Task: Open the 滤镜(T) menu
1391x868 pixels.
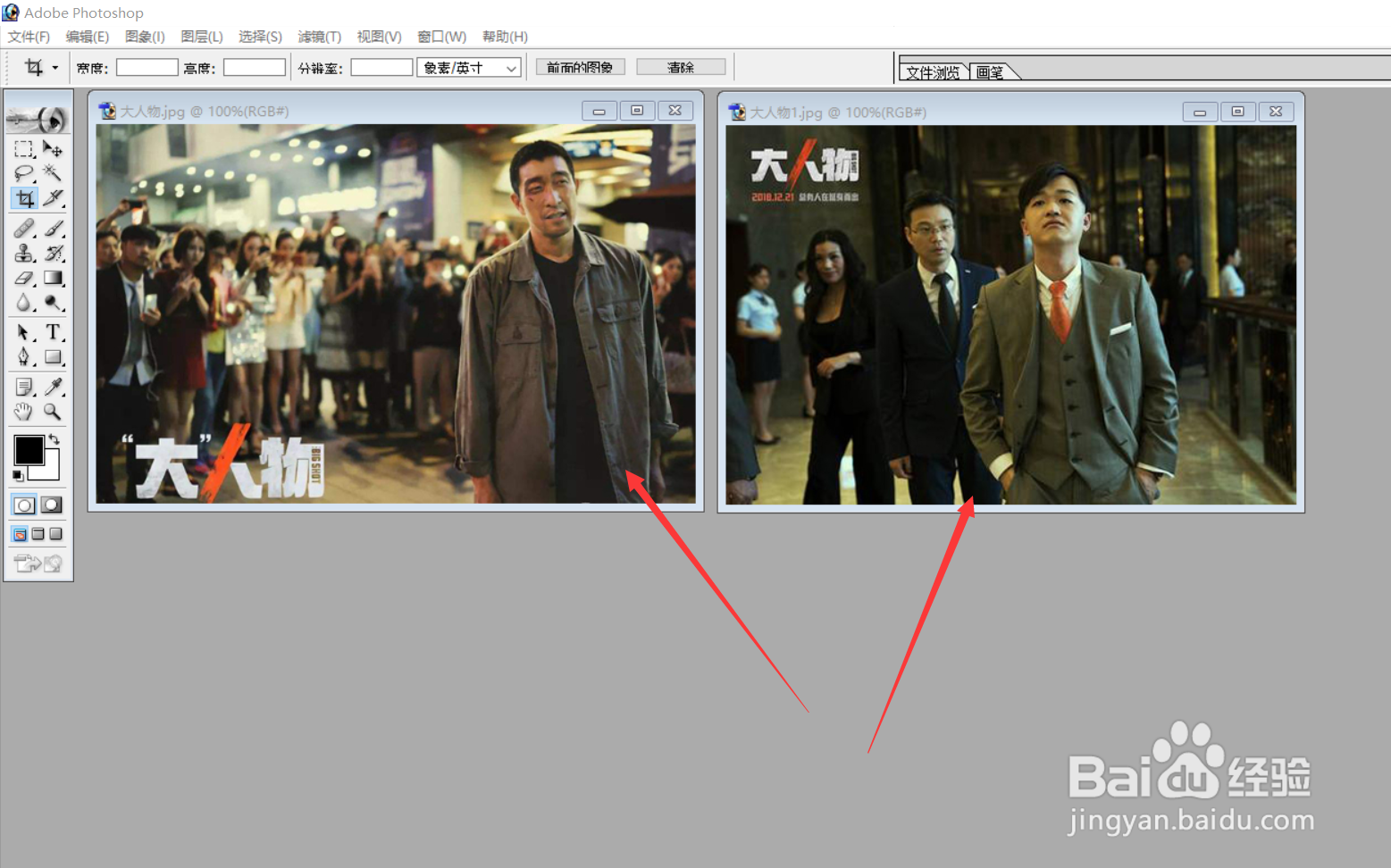Action: pyautogui.click(x=320, y=37)
